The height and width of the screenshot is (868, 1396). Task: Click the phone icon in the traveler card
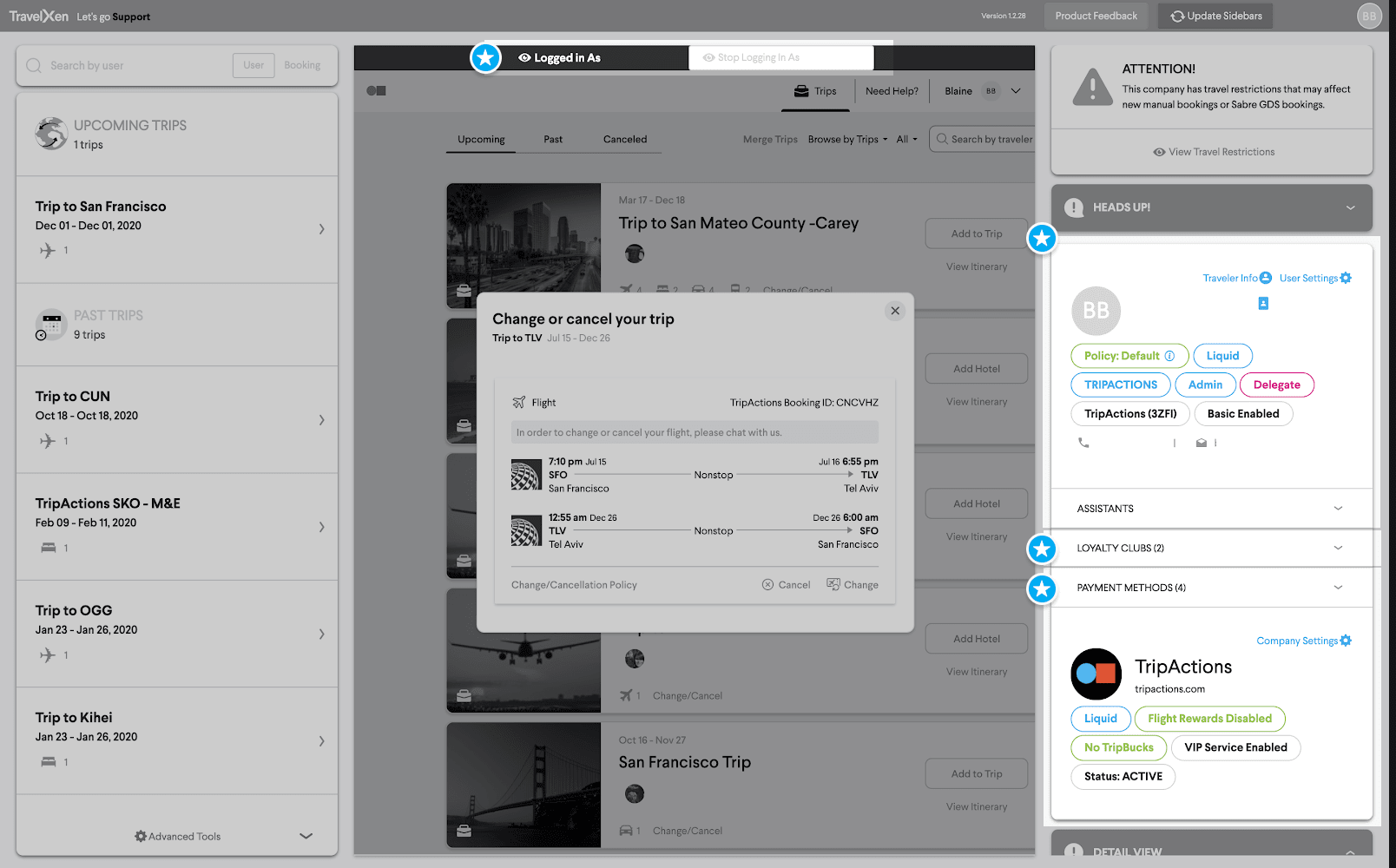coord(1083,443)
